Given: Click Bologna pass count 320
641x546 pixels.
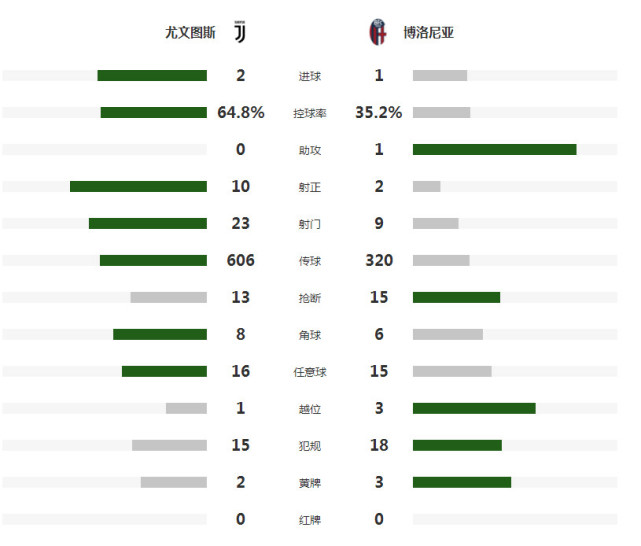Looking at the screenshot, I should click(379, 260).
